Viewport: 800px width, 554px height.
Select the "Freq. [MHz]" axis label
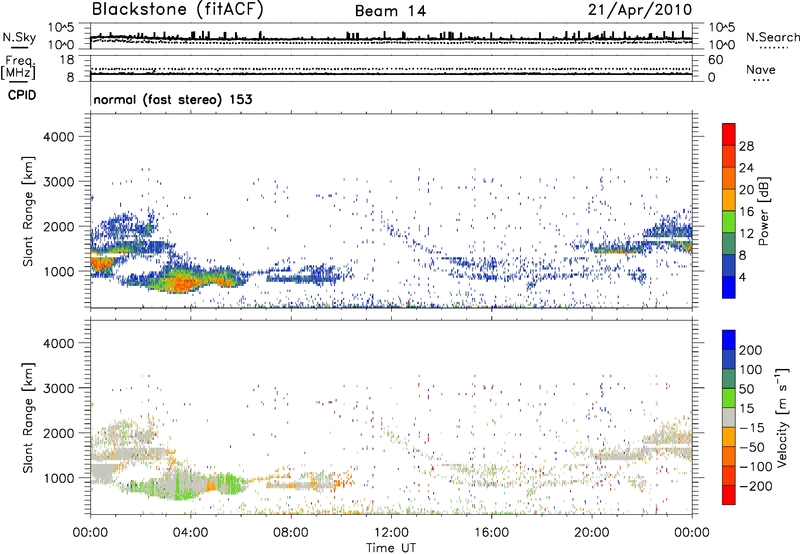(x=18, y=67)
